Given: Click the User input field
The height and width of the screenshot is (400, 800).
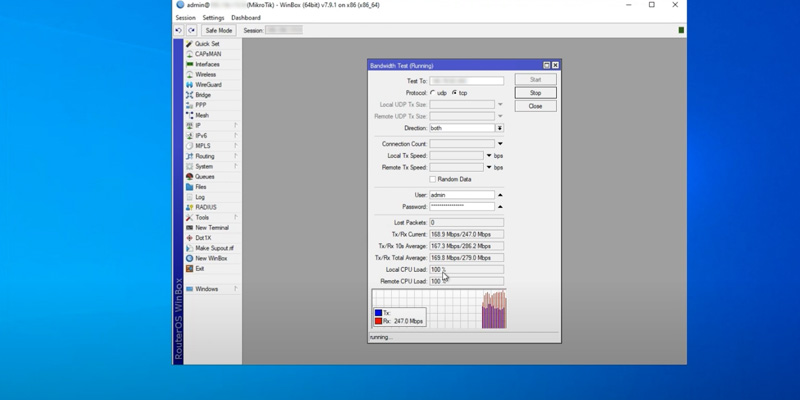Looking at the screenshot, I should click(462, 195).
